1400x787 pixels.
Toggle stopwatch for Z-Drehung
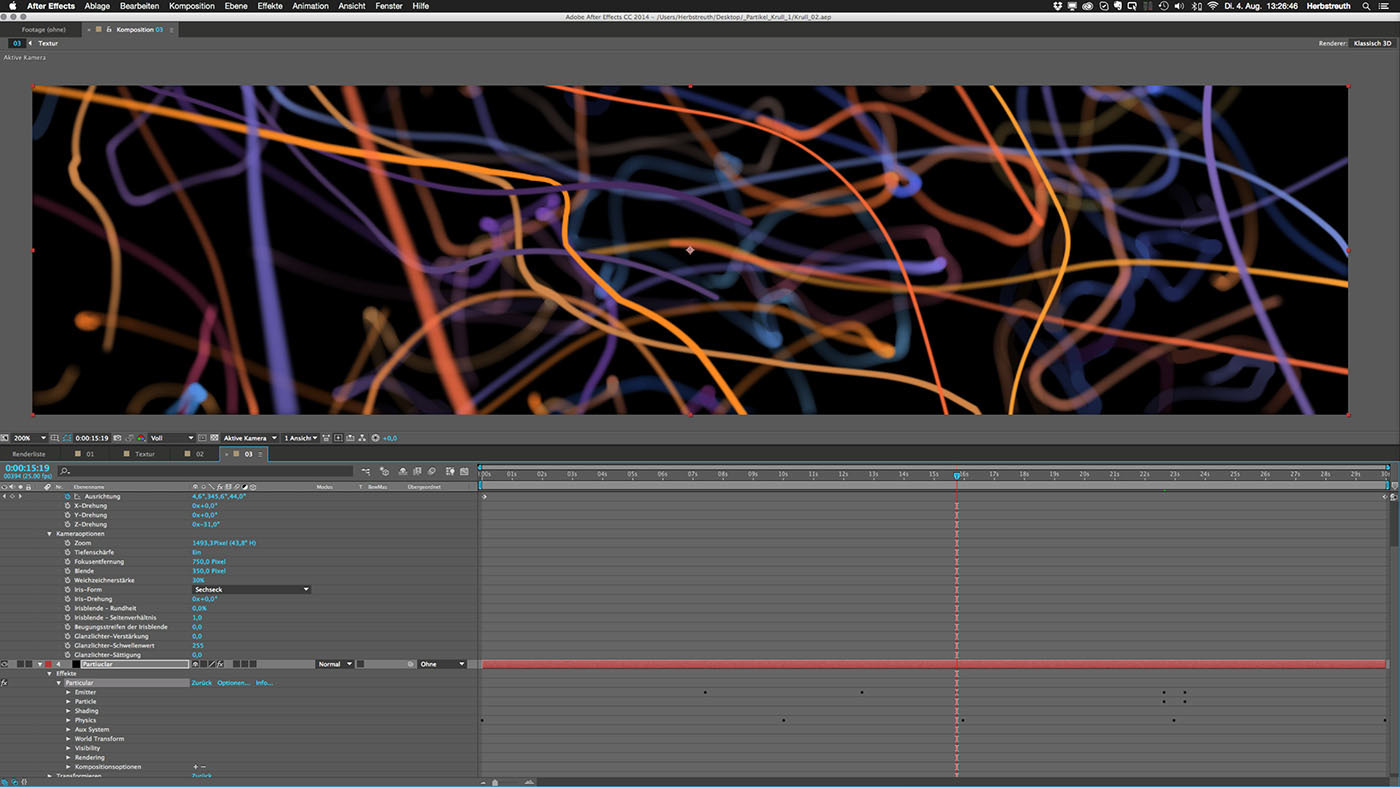tap(68, 524)
